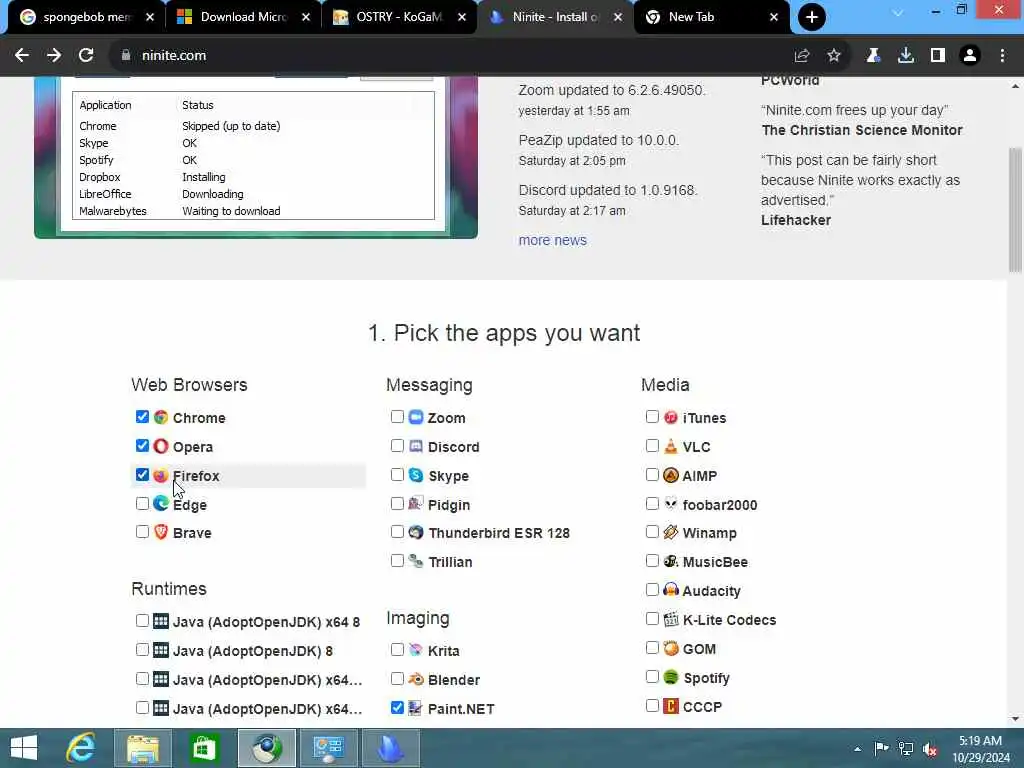
Task: Click the foobar2000 alien icon
Action: [671, 504]
